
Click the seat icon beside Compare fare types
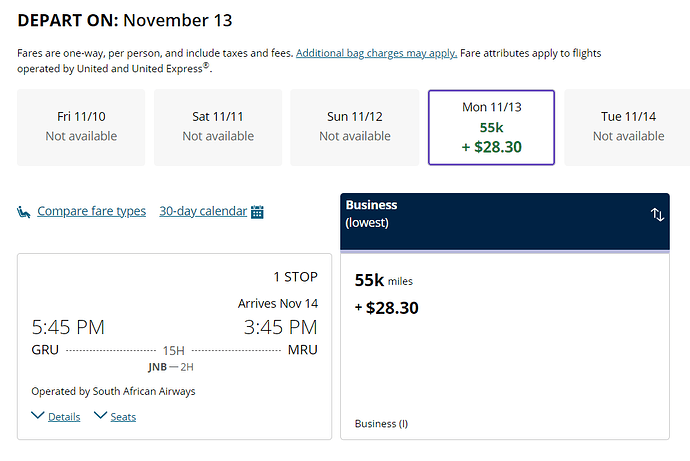[23, 212]
